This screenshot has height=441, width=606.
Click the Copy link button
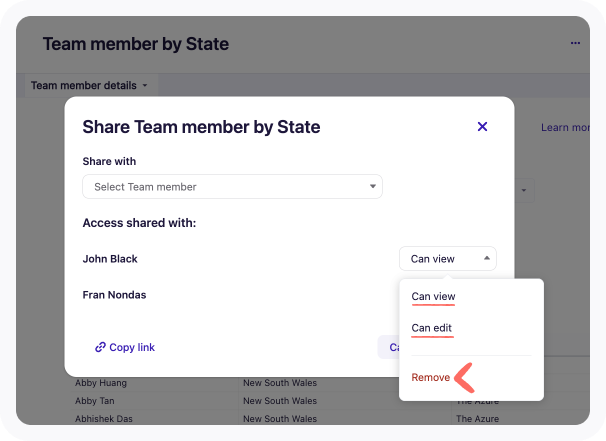(x=125, y=347)
